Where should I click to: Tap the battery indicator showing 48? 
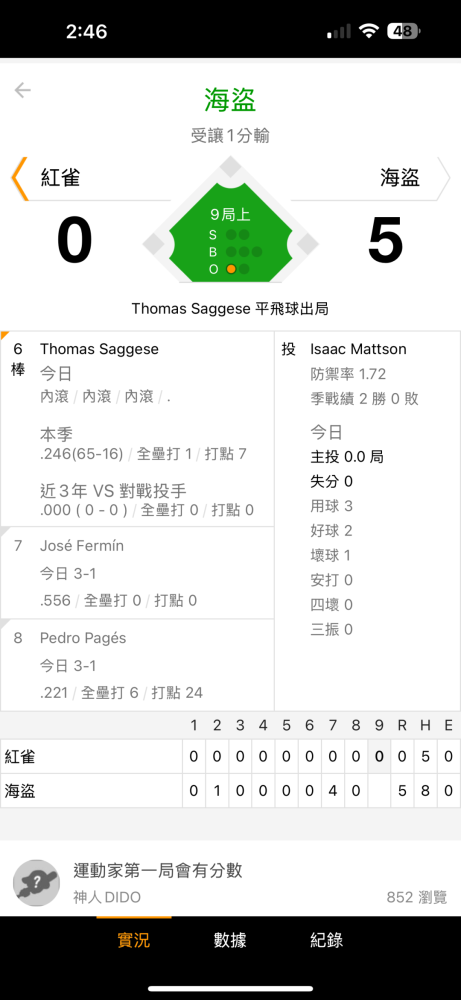[x=404, y=31]
